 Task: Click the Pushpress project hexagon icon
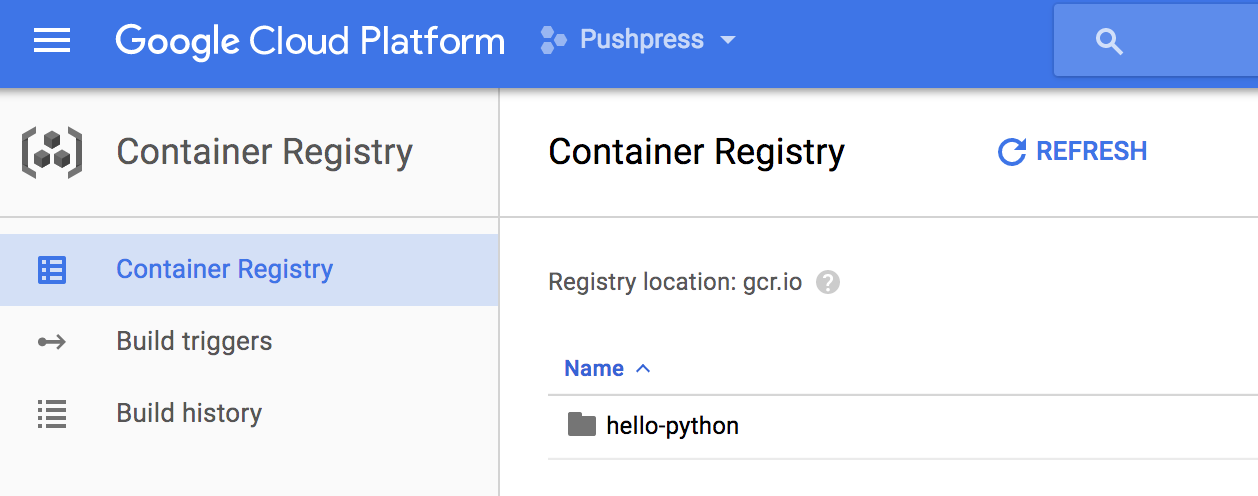coord(553,41)
